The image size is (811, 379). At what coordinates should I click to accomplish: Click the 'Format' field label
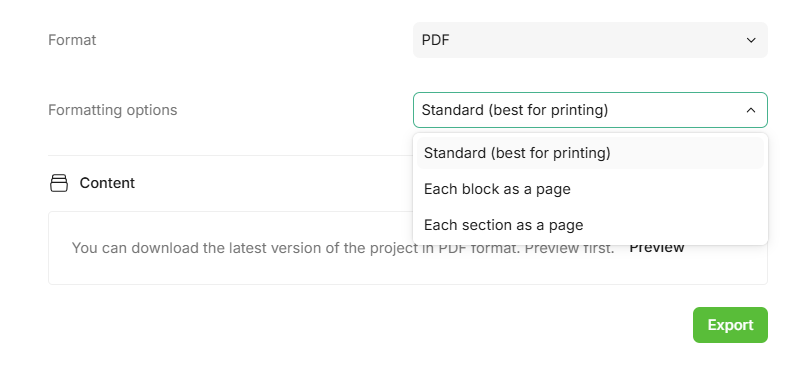[x=72, y=40]
